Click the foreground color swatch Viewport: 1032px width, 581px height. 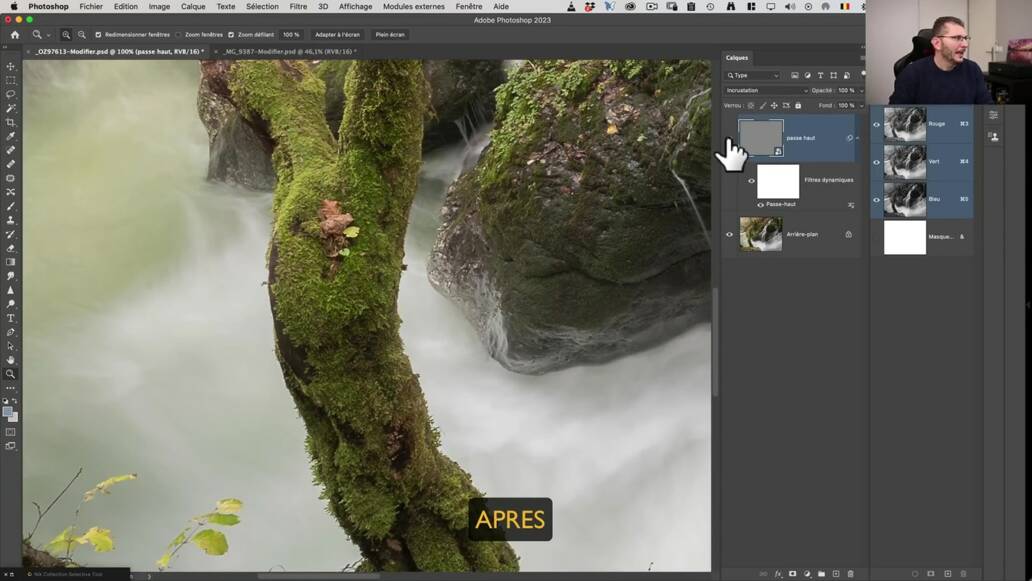7,412
